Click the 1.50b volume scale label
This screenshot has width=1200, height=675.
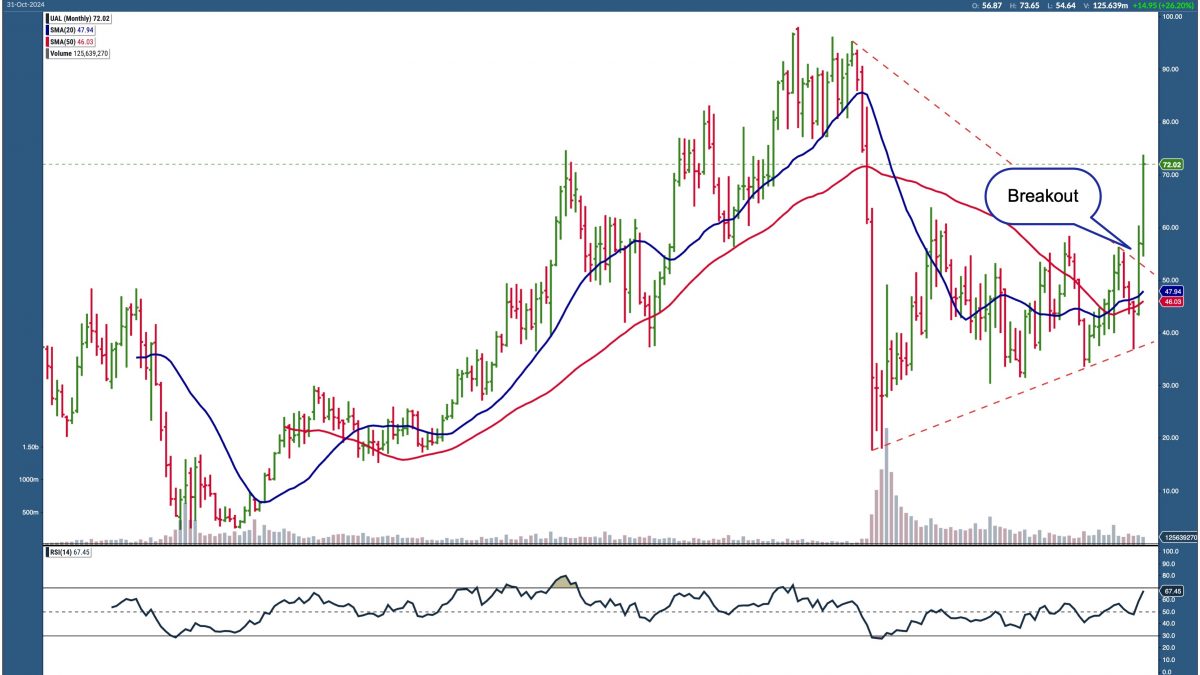point(31,447)
